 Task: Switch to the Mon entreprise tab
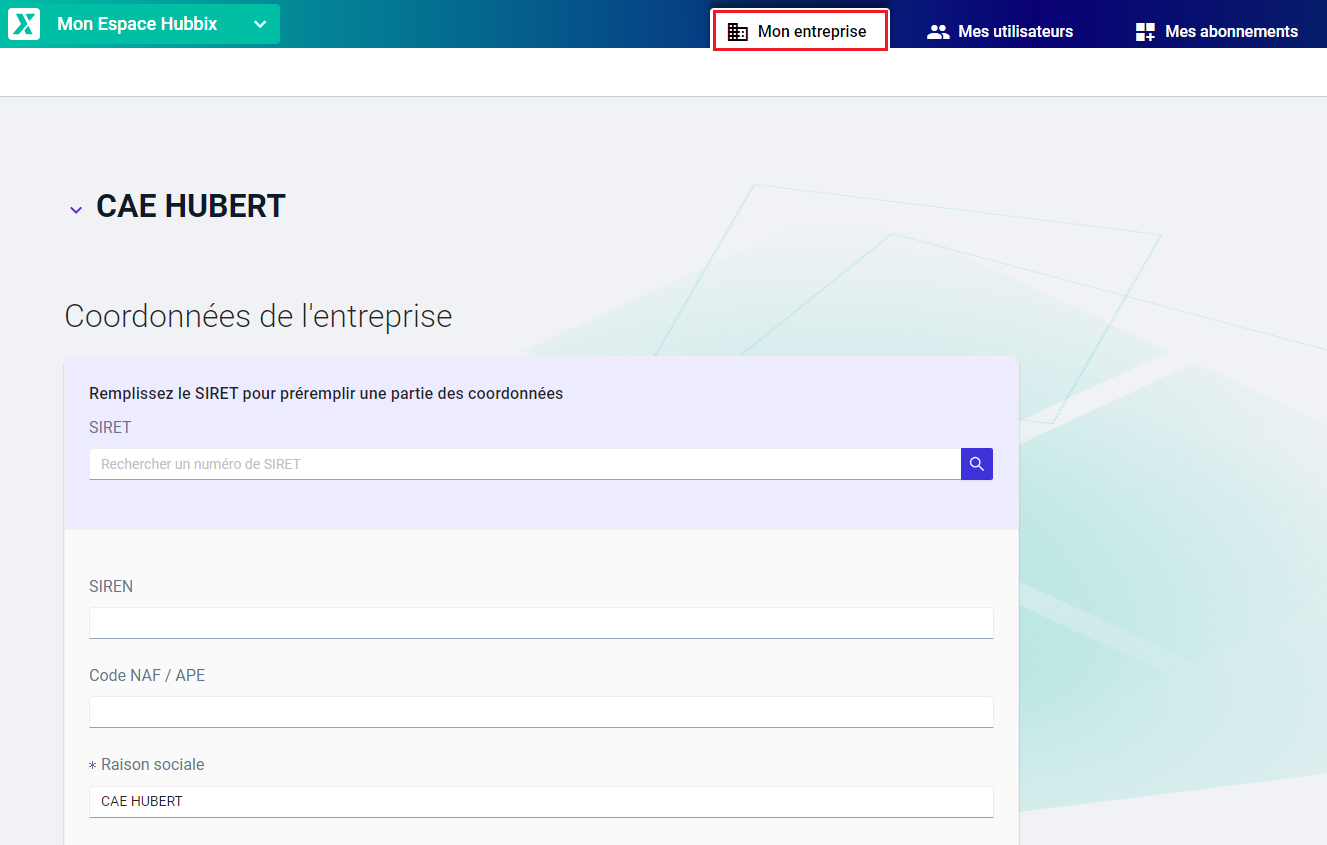[x=811, y=32]
